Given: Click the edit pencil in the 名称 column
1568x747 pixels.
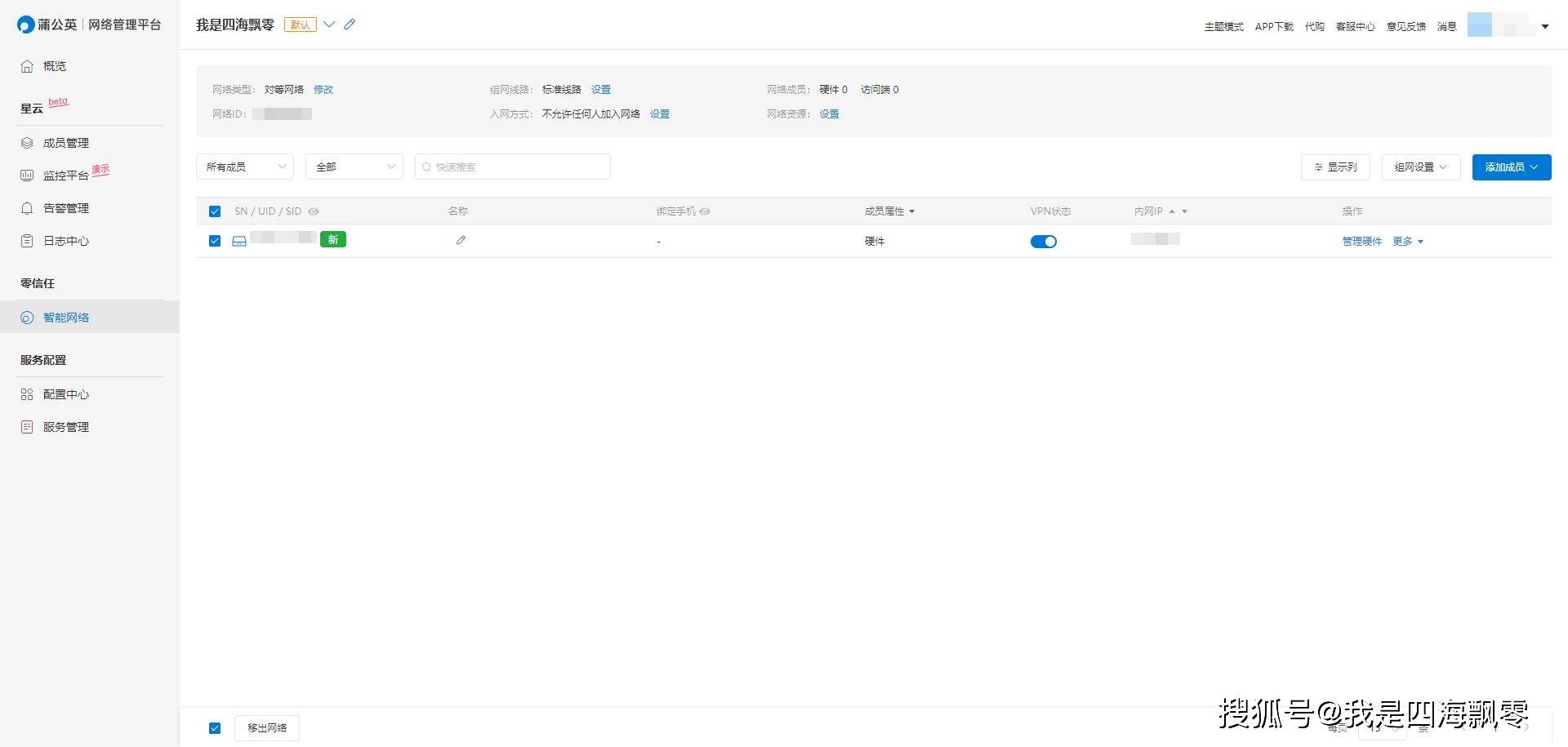Looking at the screenshot, I should [461, 240].
